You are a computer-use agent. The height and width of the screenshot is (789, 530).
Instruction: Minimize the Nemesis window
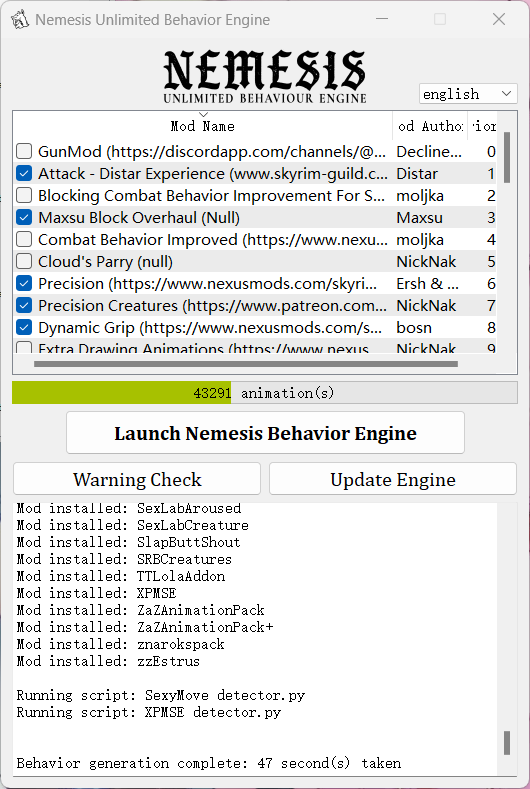point(382,19)
